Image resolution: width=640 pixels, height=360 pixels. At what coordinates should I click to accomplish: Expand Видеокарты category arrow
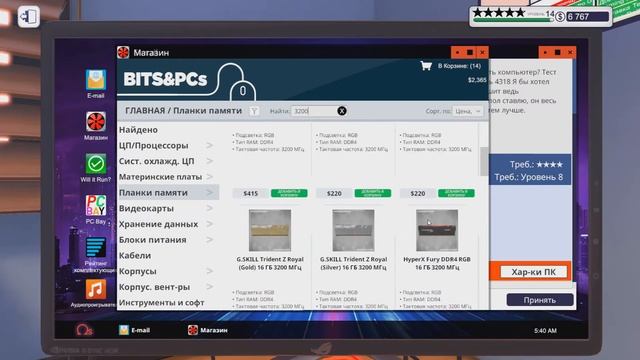click(209, 208)
